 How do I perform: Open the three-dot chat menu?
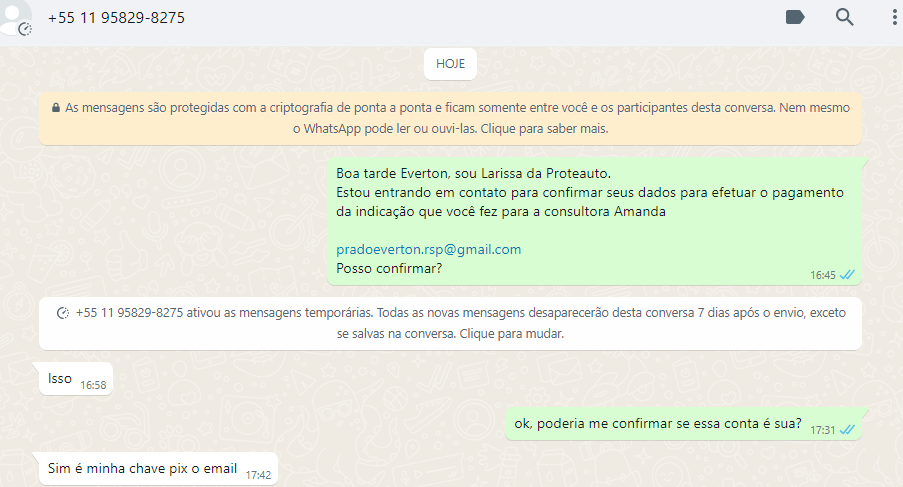(894, 17)
